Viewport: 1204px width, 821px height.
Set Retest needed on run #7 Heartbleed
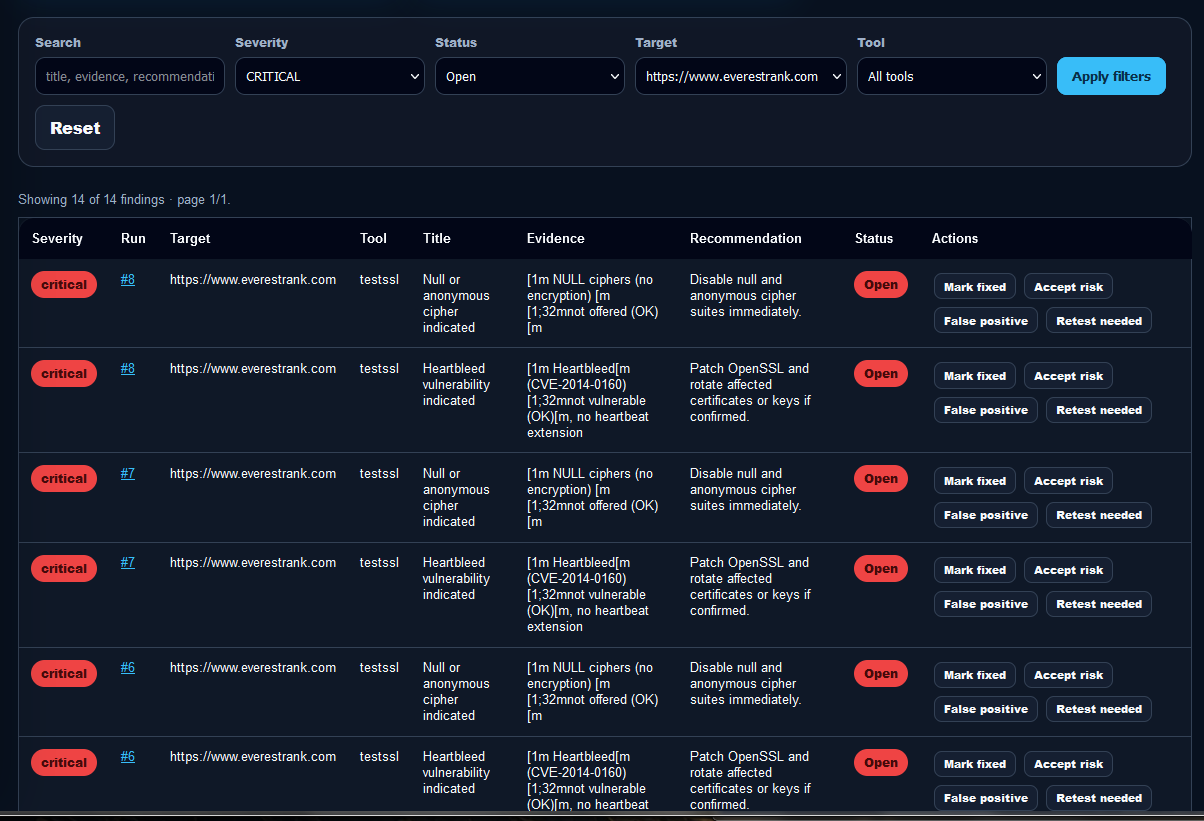pos(1099,604)
